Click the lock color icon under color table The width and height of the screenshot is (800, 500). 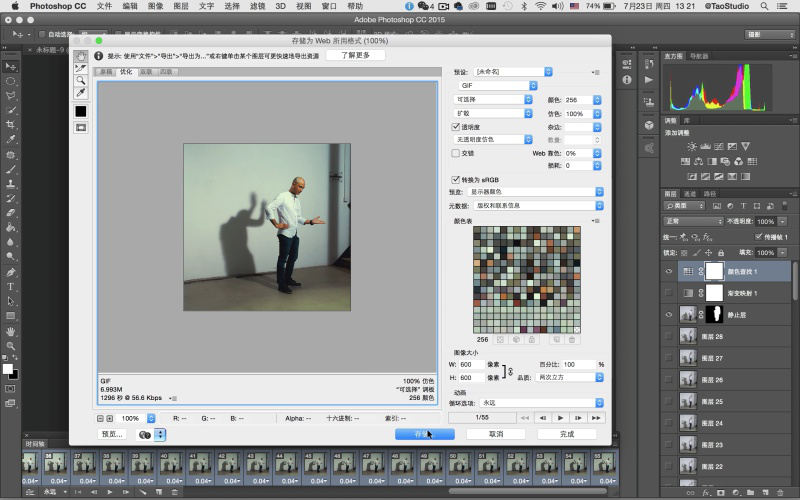pos(529,340)
